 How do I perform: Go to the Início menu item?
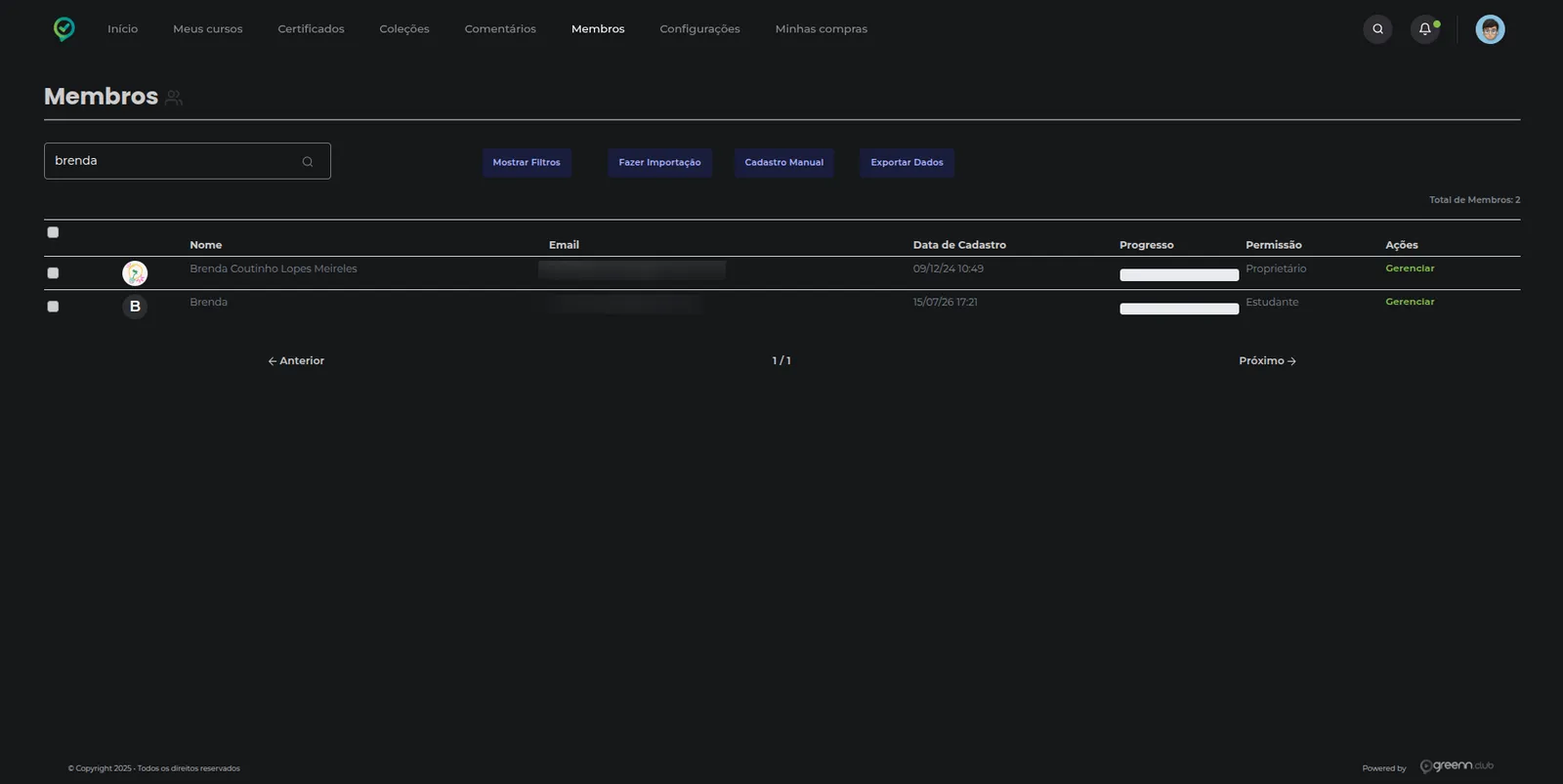click(x=123, y=29)
